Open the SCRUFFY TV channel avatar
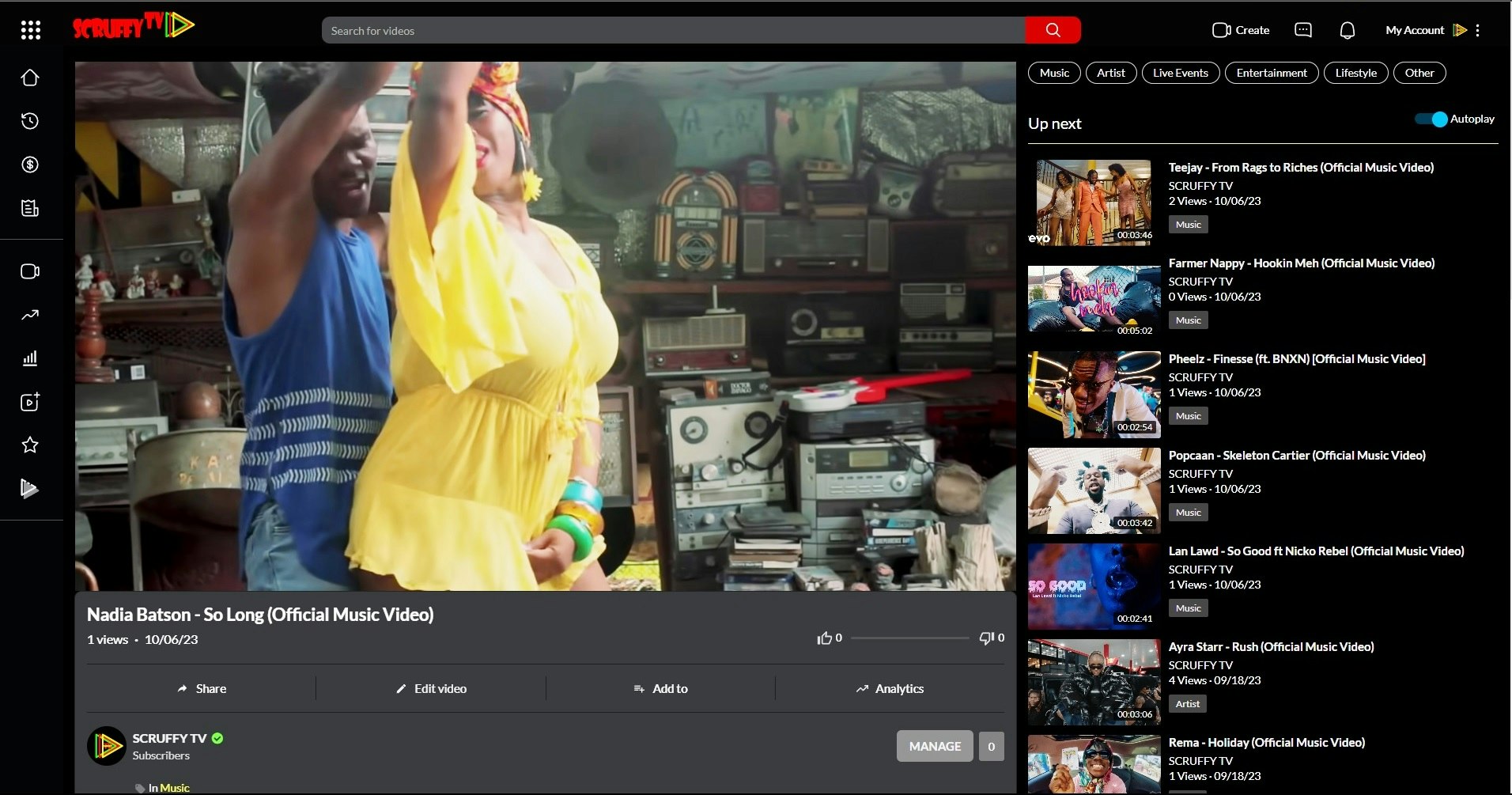 [107, 746]
